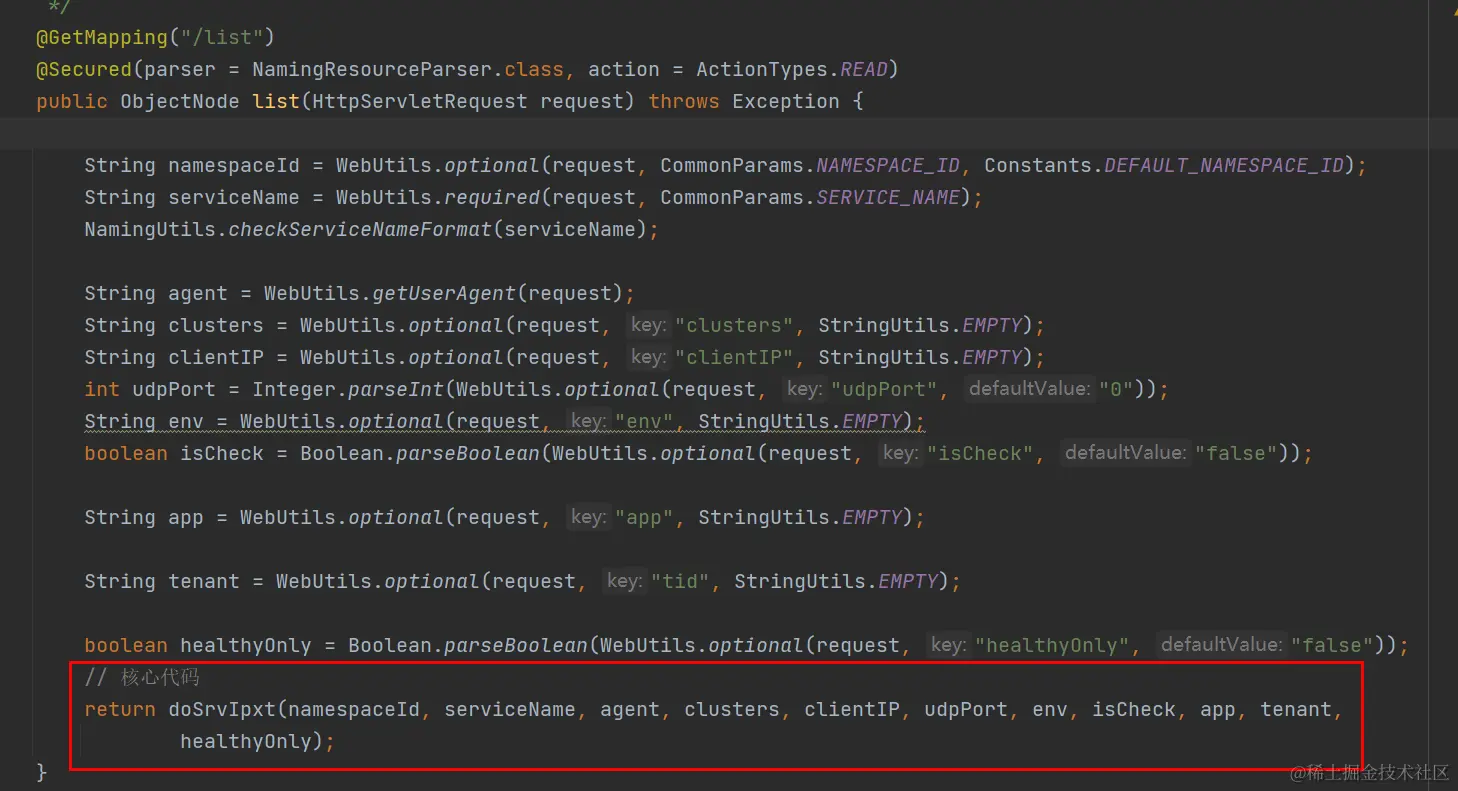
Task: Click the int keyword
Action: coord(102,389)
